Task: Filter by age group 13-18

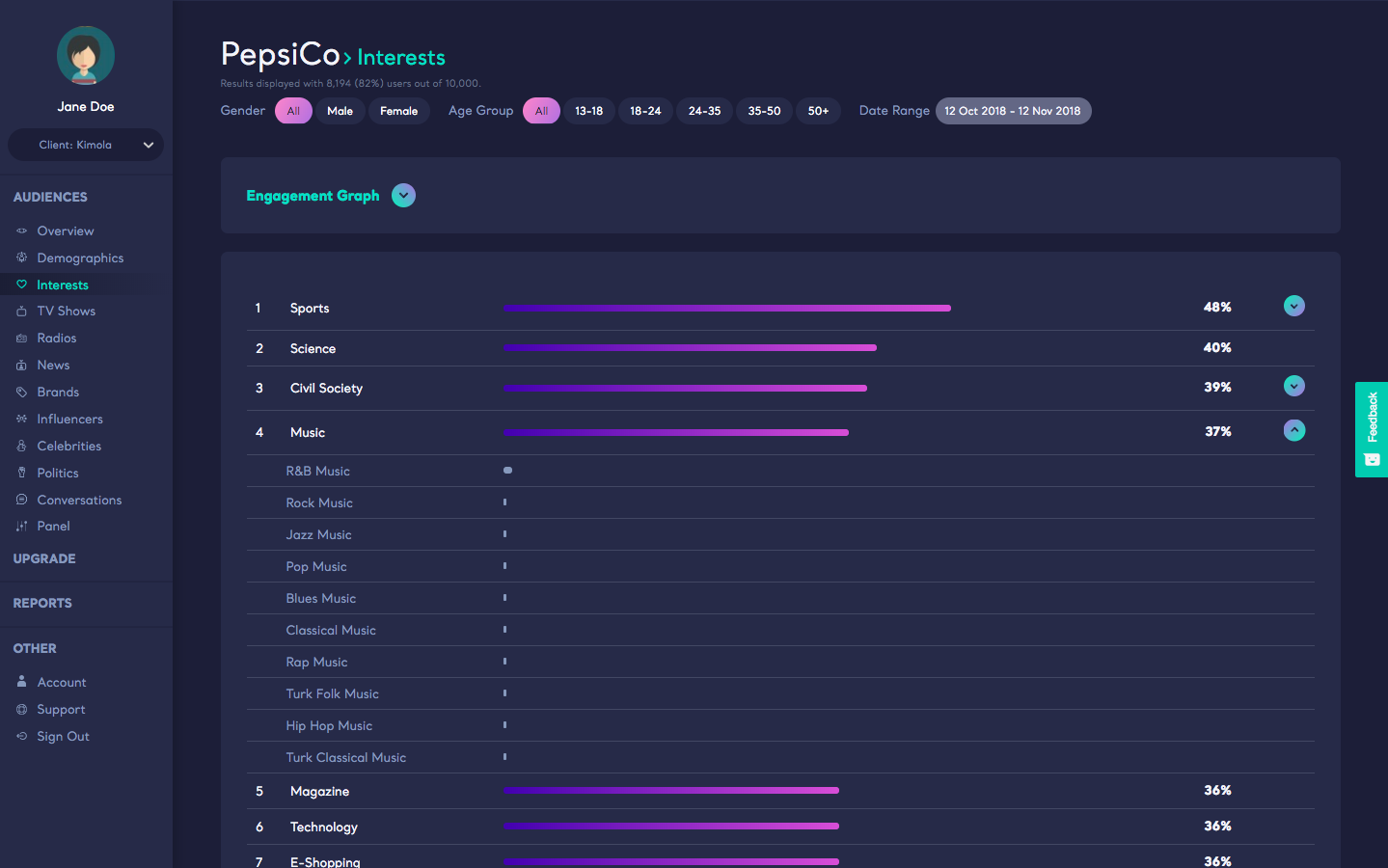Action: point(588,111)
